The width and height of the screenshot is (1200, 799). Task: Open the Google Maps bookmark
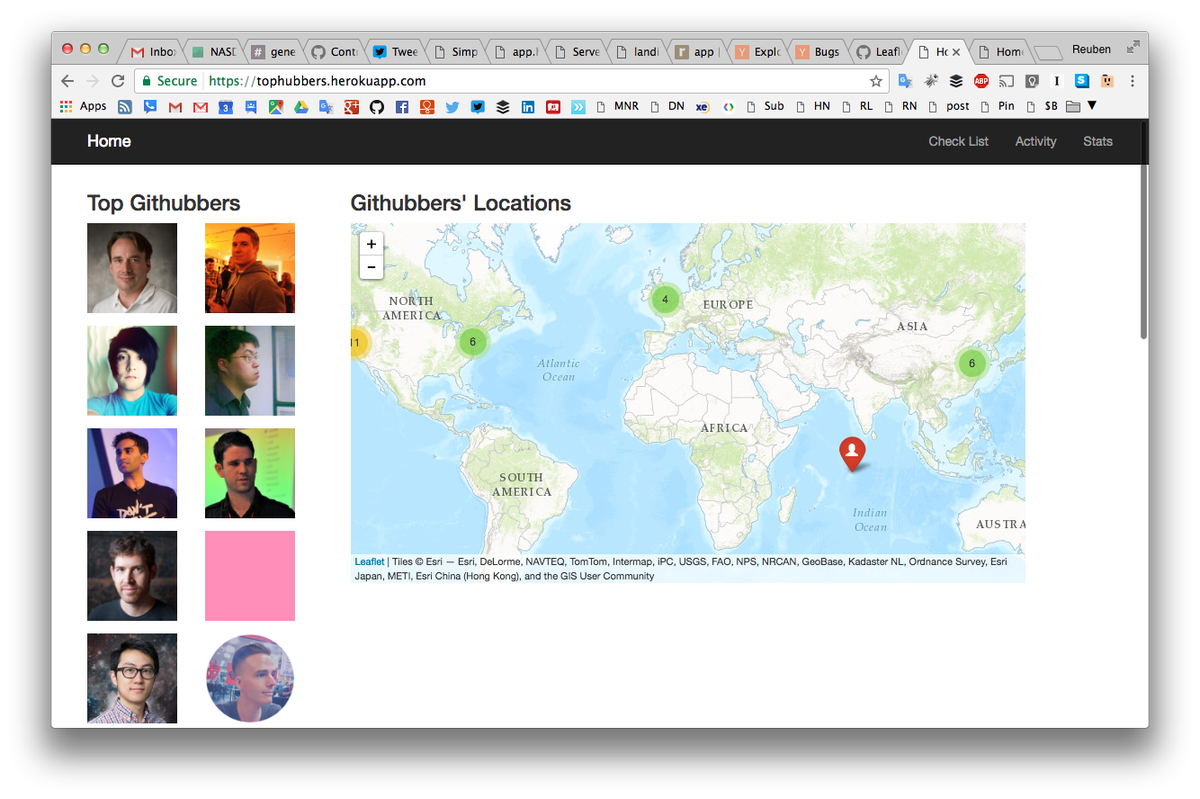click(275, 106)
